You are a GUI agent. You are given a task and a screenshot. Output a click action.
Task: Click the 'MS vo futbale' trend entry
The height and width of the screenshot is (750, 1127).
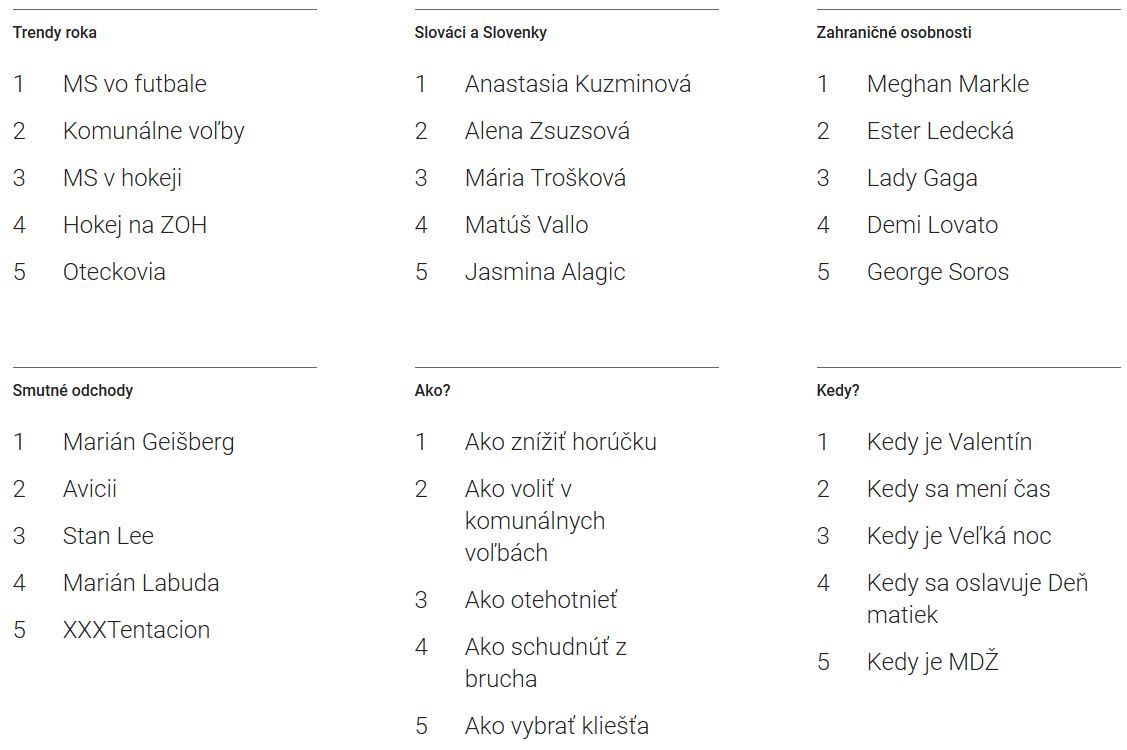pyautogui.click(x=134, y=84)
